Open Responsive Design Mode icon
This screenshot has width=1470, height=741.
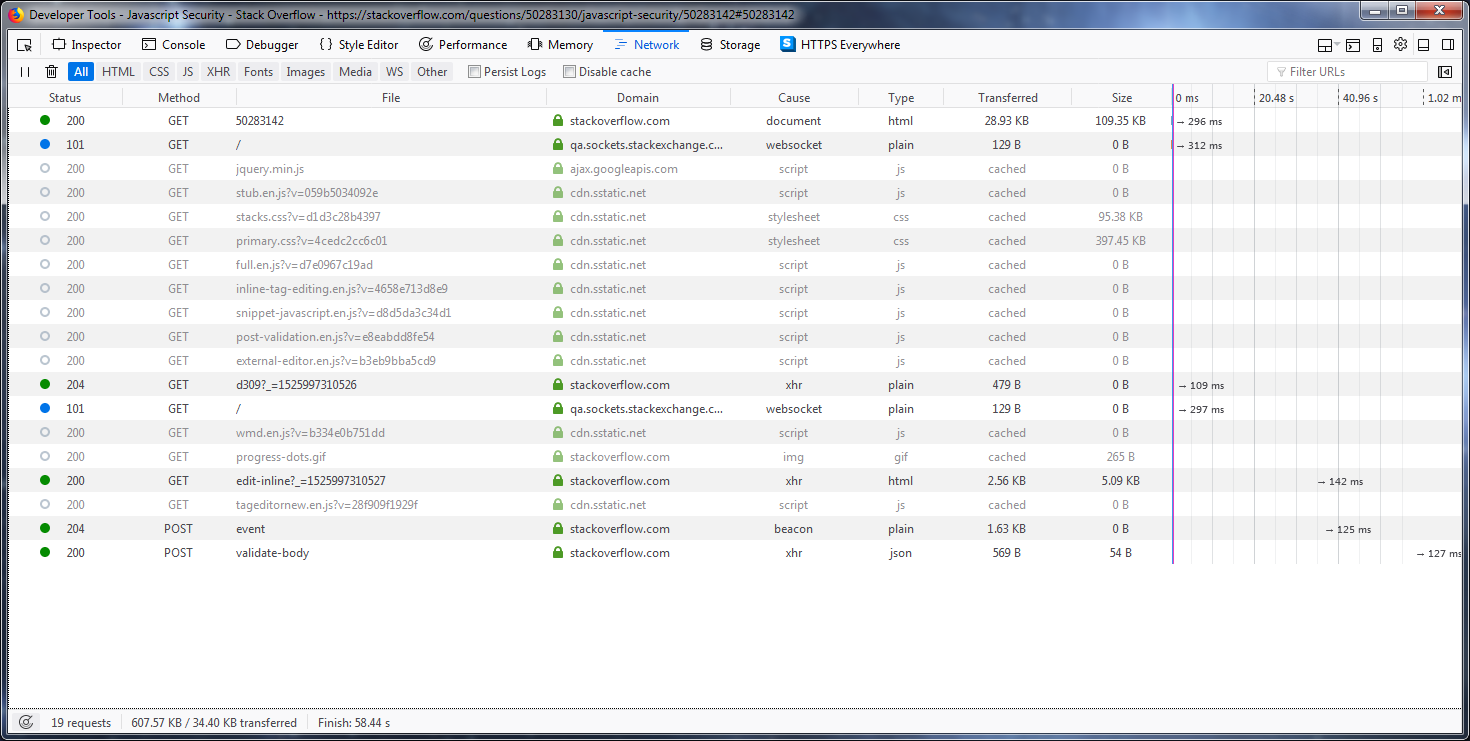coord(1377,45)
